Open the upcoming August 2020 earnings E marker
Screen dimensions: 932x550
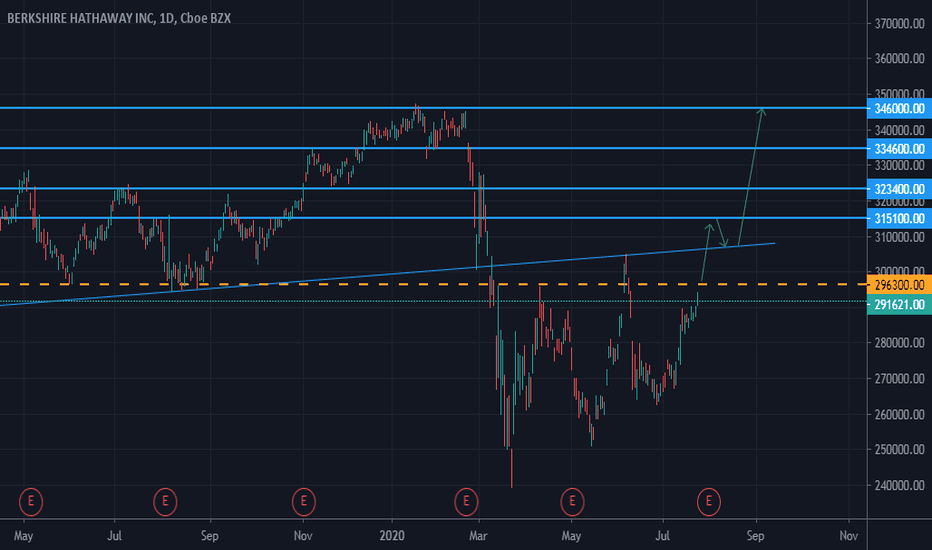point(709,502)
